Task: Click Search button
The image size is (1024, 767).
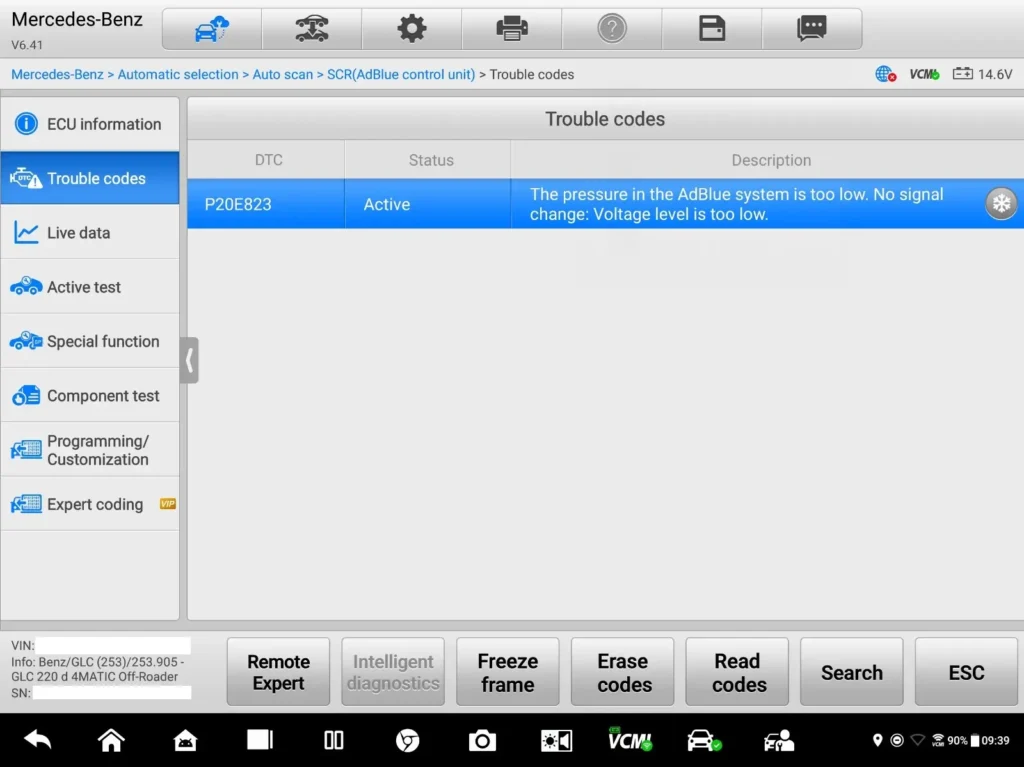Action: (x=852, y=672)
